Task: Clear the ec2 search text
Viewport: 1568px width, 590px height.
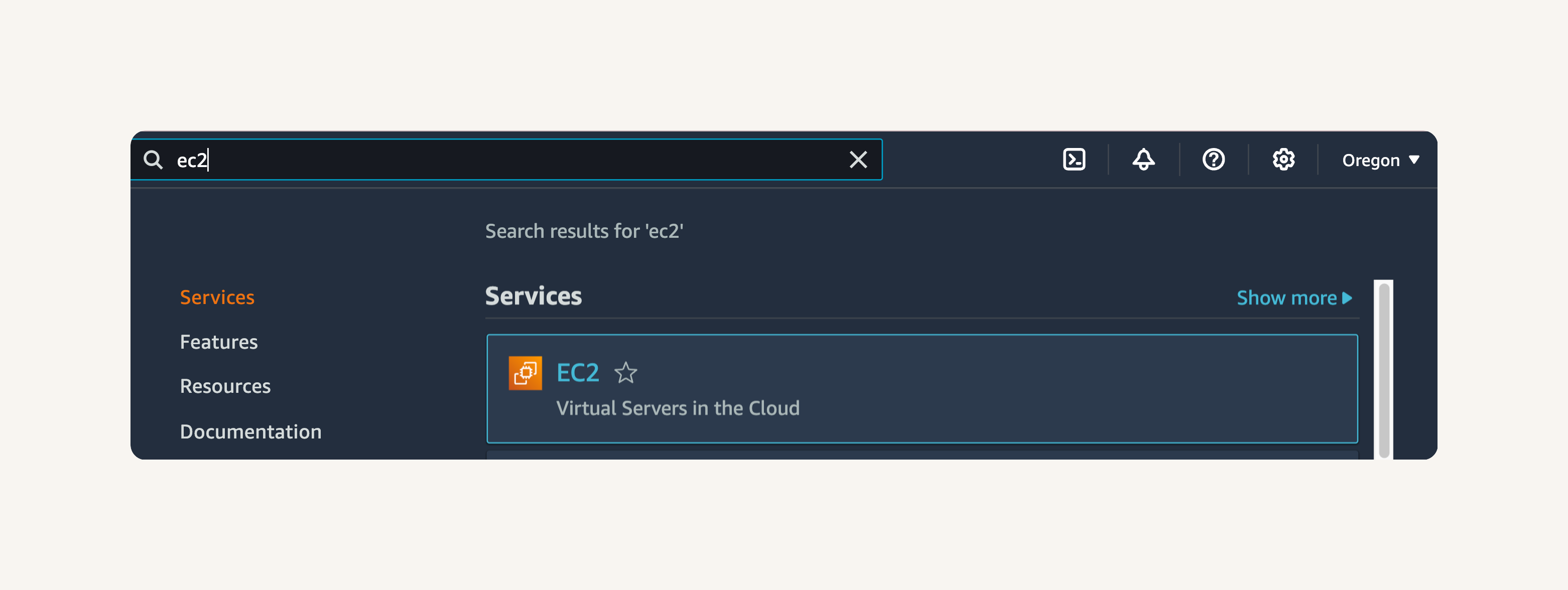Action: 858,160
